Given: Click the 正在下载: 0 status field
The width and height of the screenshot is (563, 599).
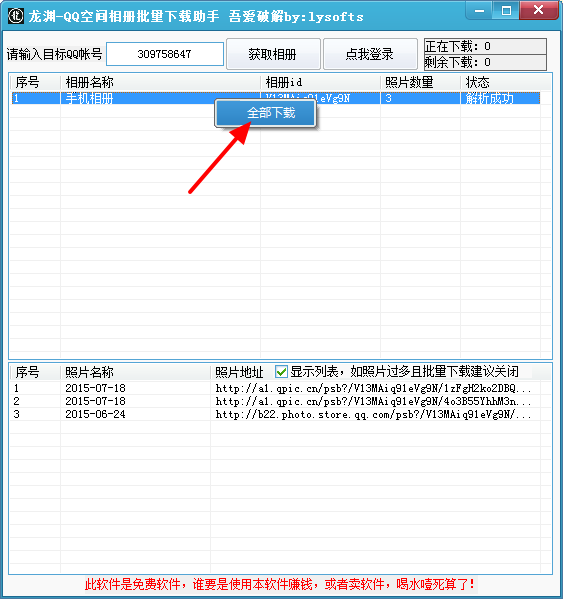Looking at the screenshot, I should click(485, 47).
